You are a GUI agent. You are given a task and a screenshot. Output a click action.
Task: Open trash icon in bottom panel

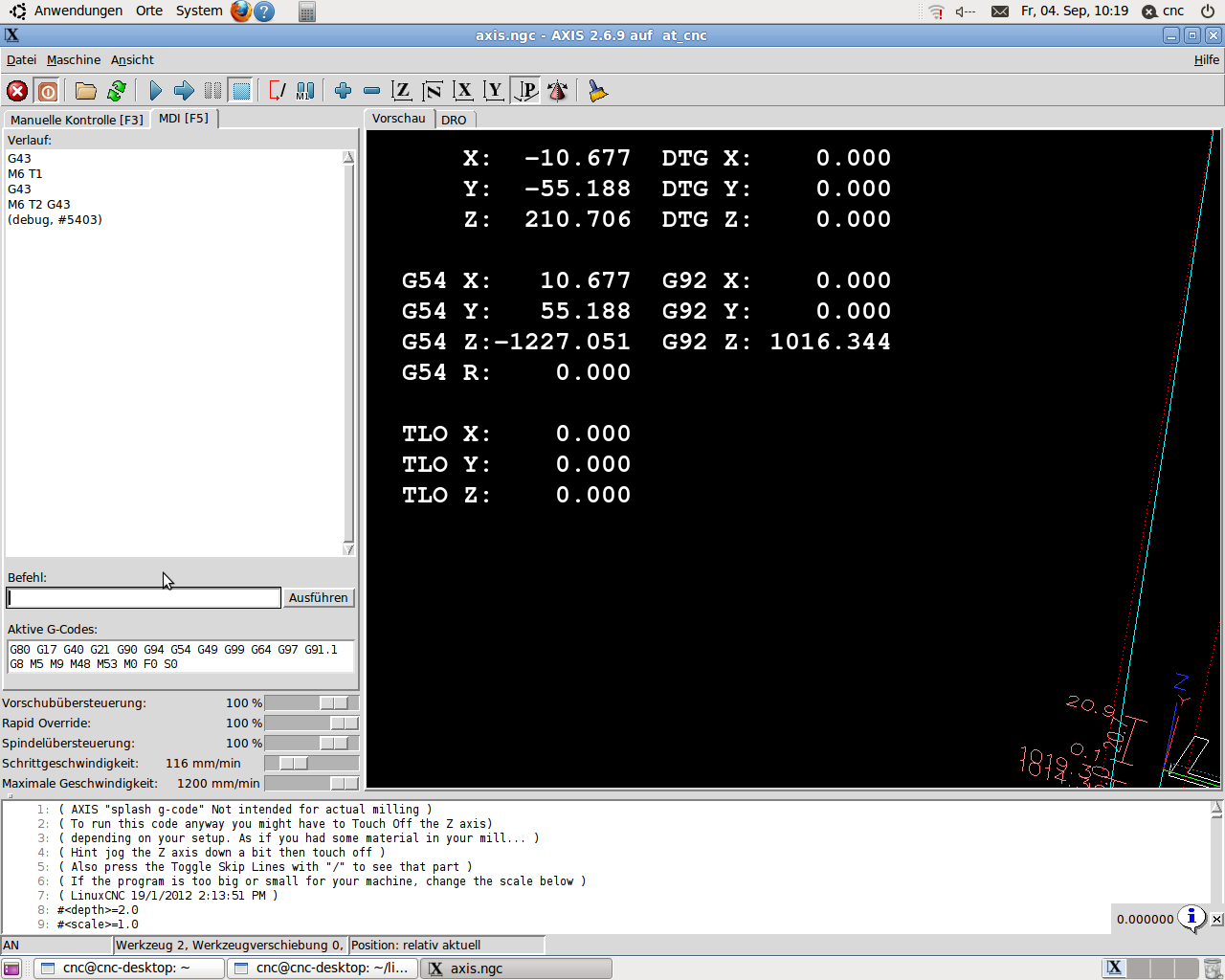(x=1213, y=969)
